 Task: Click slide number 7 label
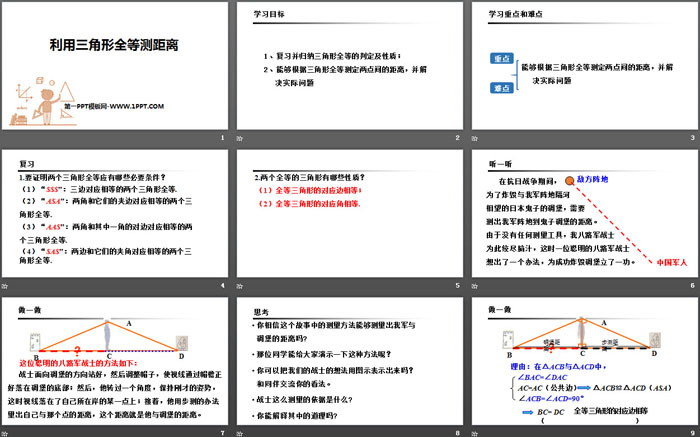point(222,433)
